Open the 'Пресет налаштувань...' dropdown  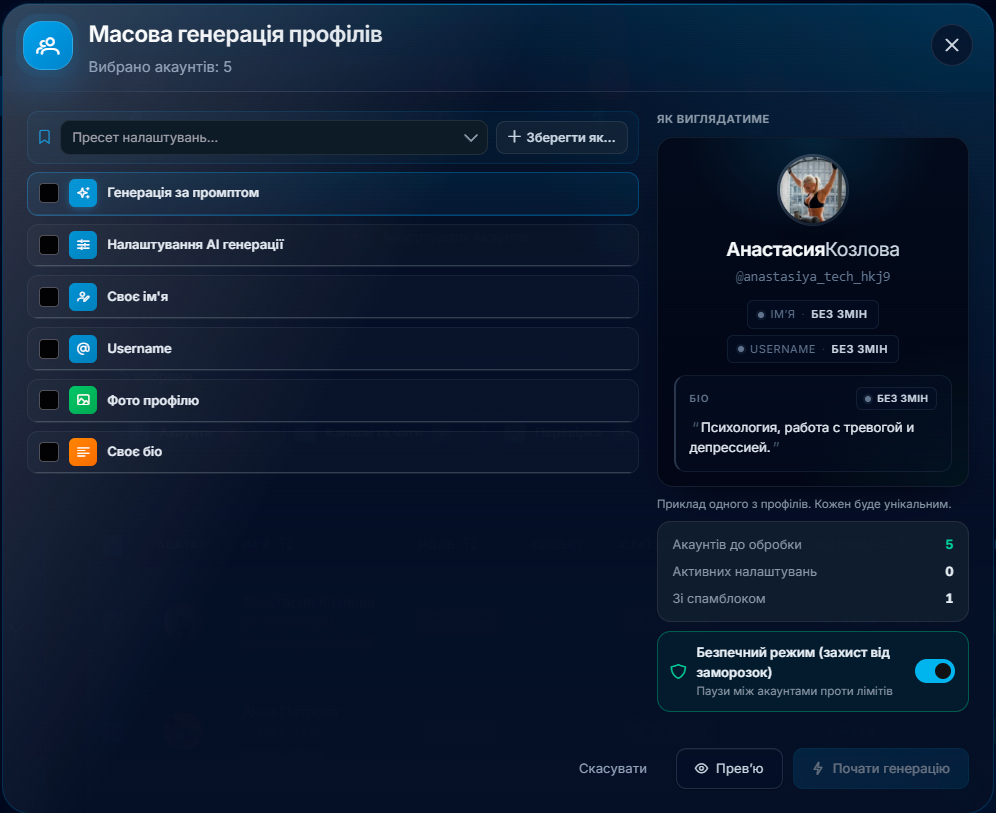(274, 137)
